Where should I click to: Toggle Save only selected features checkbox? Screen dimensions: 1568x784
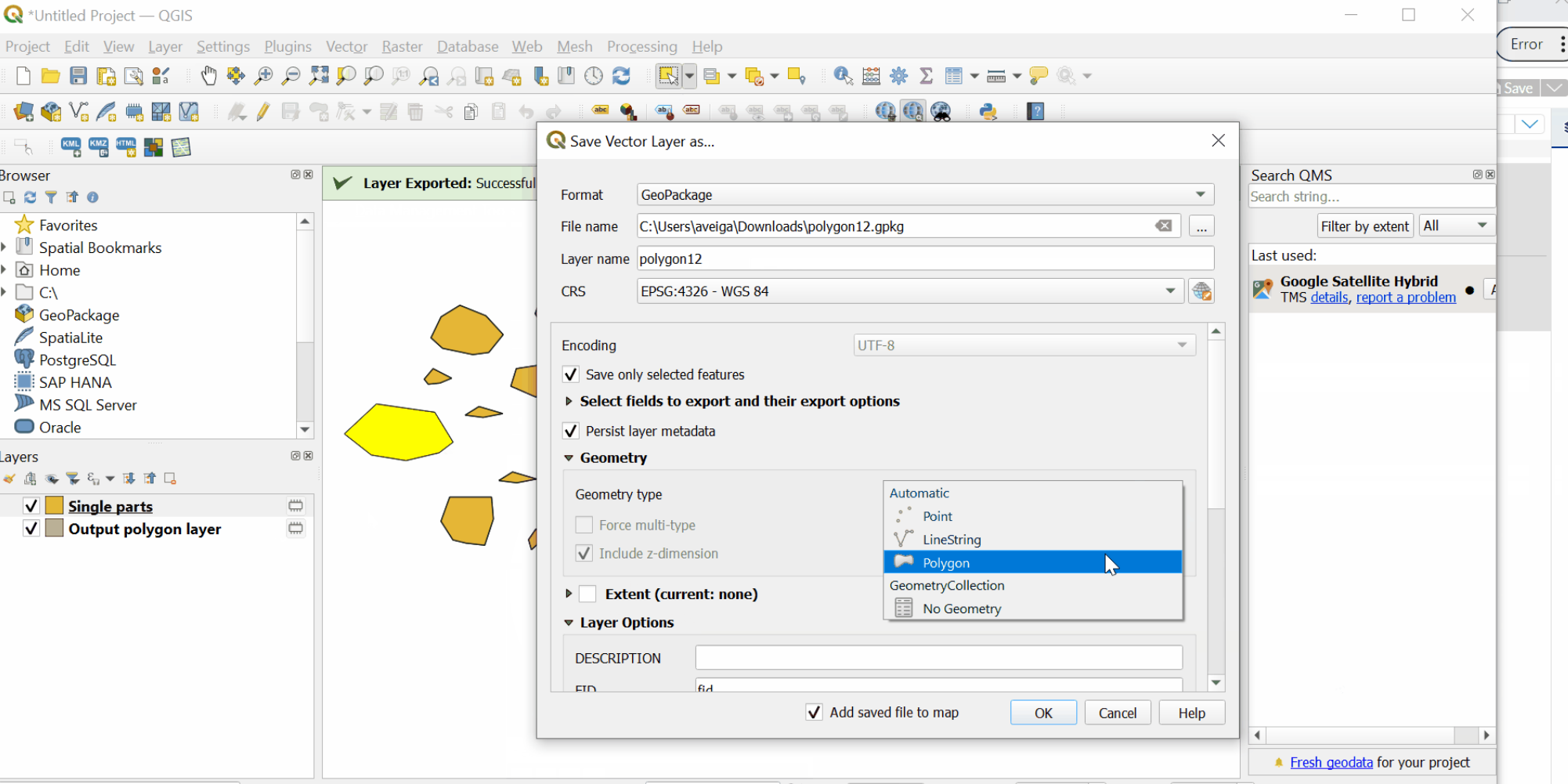[x=571, y=374]
